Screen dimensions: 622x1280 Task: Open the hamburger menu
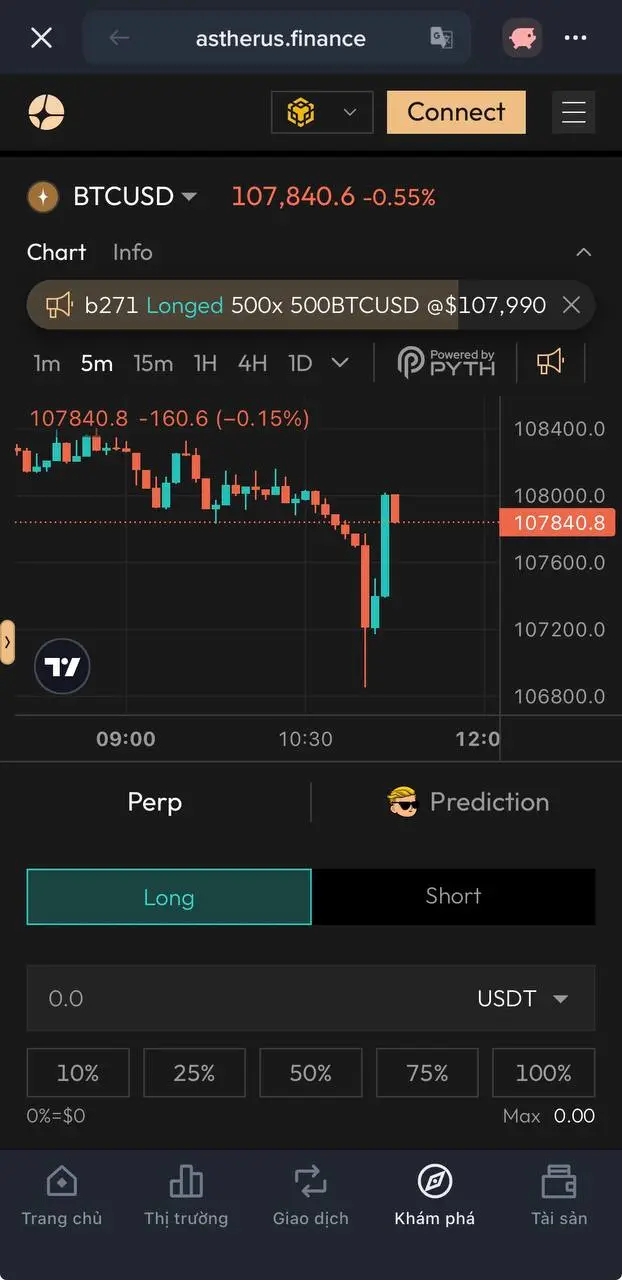(573, 112)
